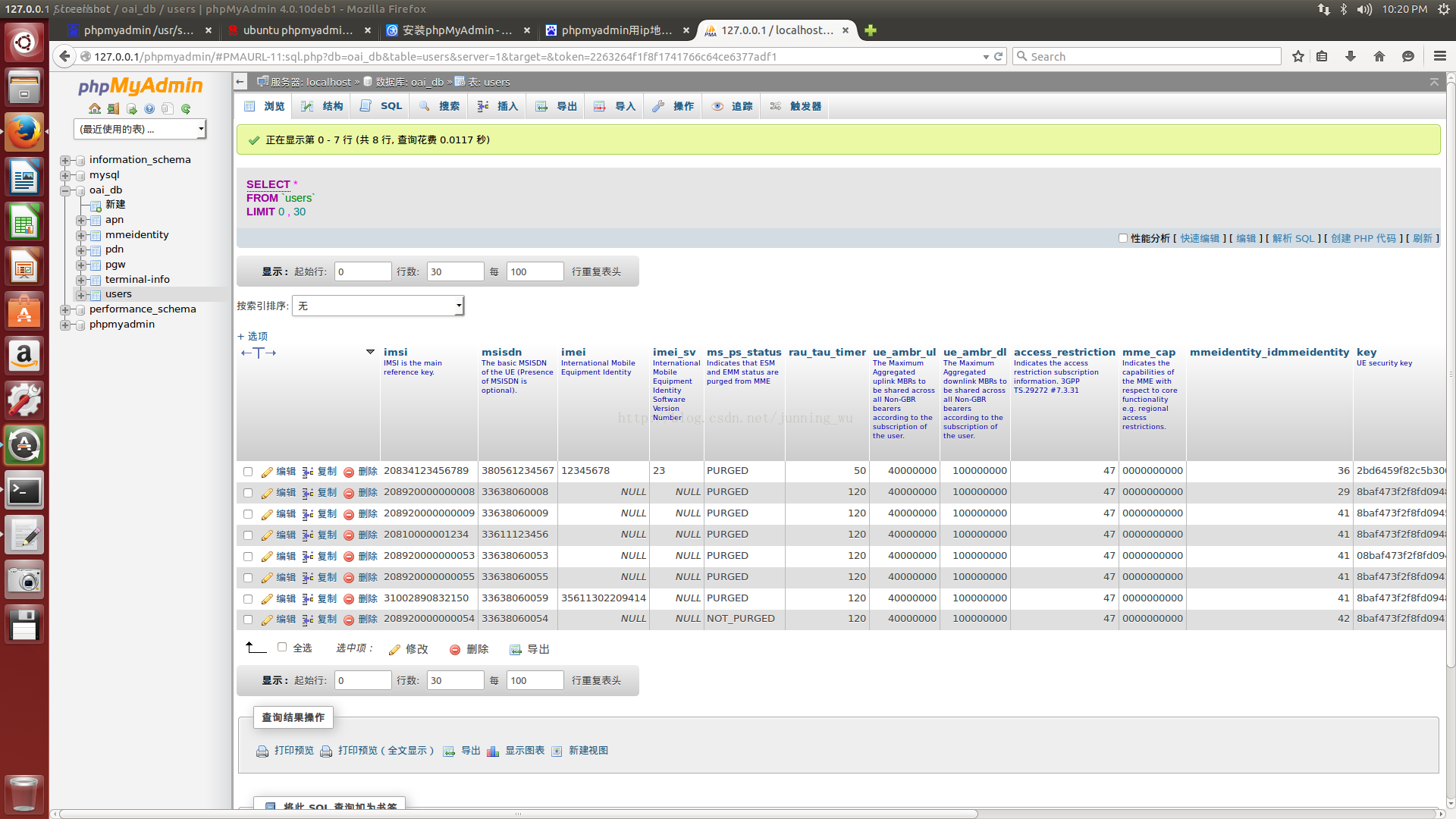Screen dimensions: 1456x819
Task: Switch to the 搜索 (Search) tab
Action: (x=440, y=106)
